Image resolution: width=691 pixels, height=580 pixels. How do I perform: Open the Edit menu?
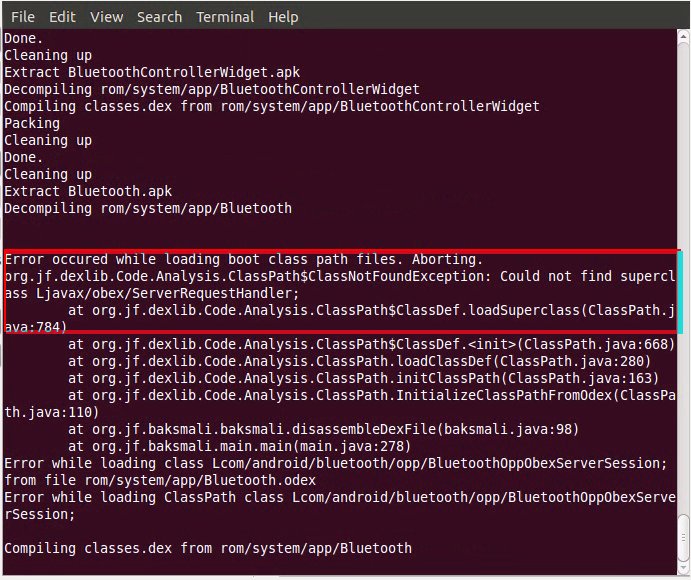(x=62, y=17)
